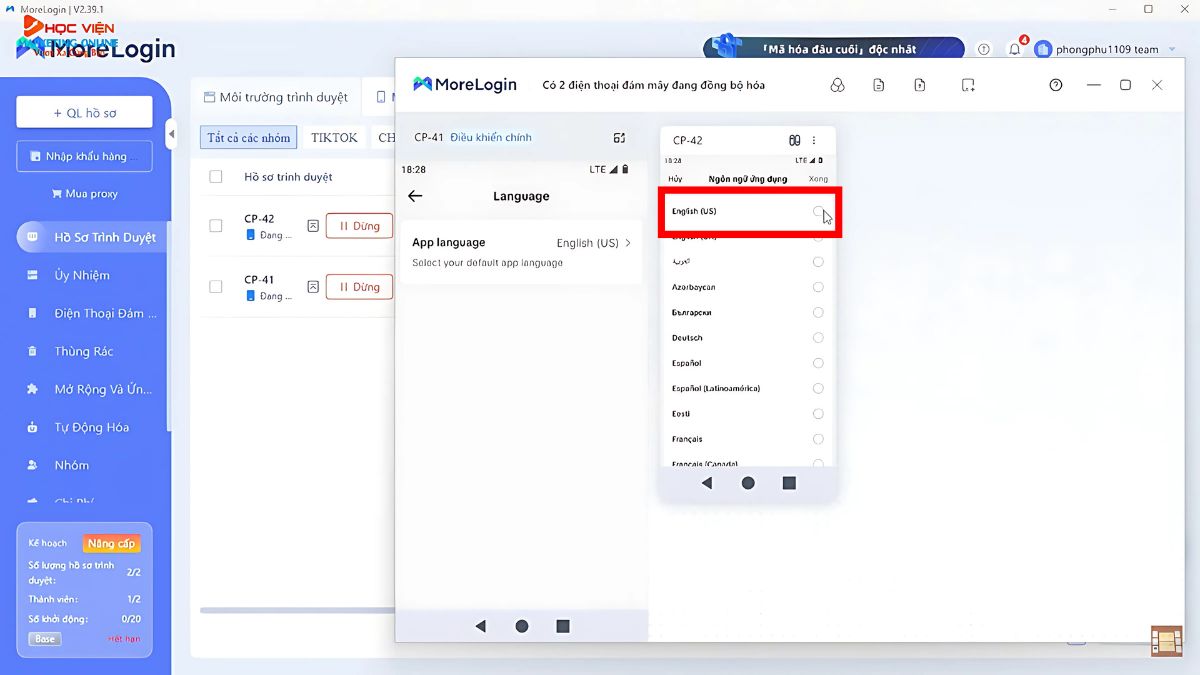Select the Français radio button
Image resolution: width=1200 pixels, height=675 pixels.
click(818, 439)
